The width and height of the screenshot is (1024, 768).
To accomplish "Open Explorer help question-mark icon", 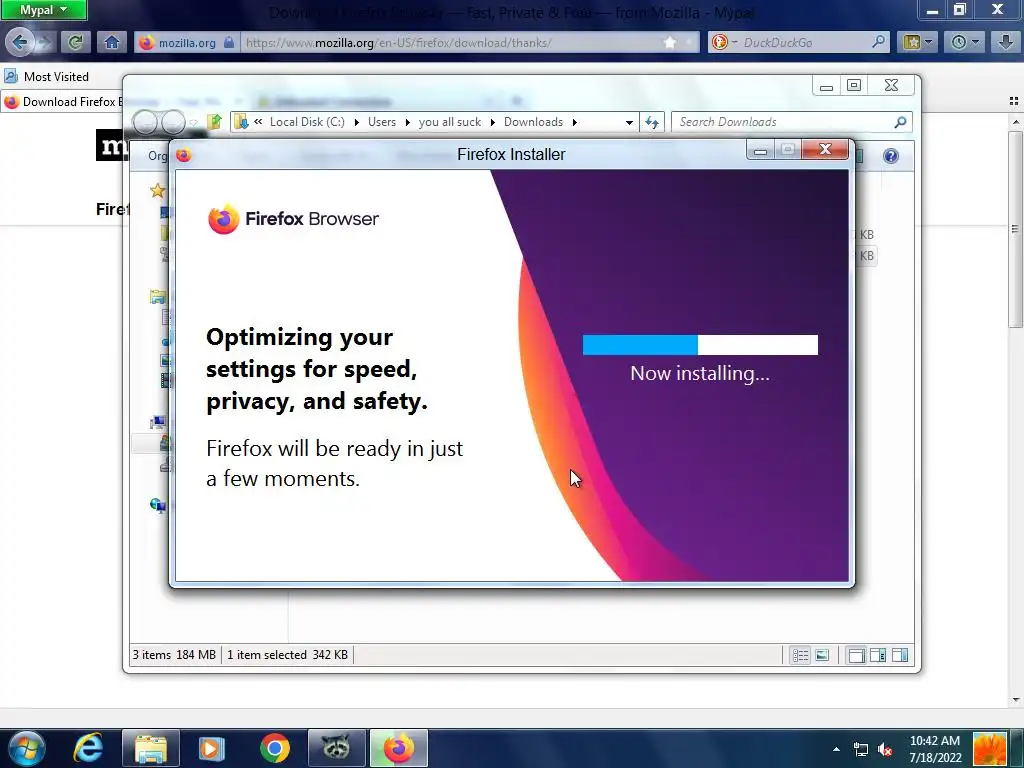I will (x=891, y=155).
